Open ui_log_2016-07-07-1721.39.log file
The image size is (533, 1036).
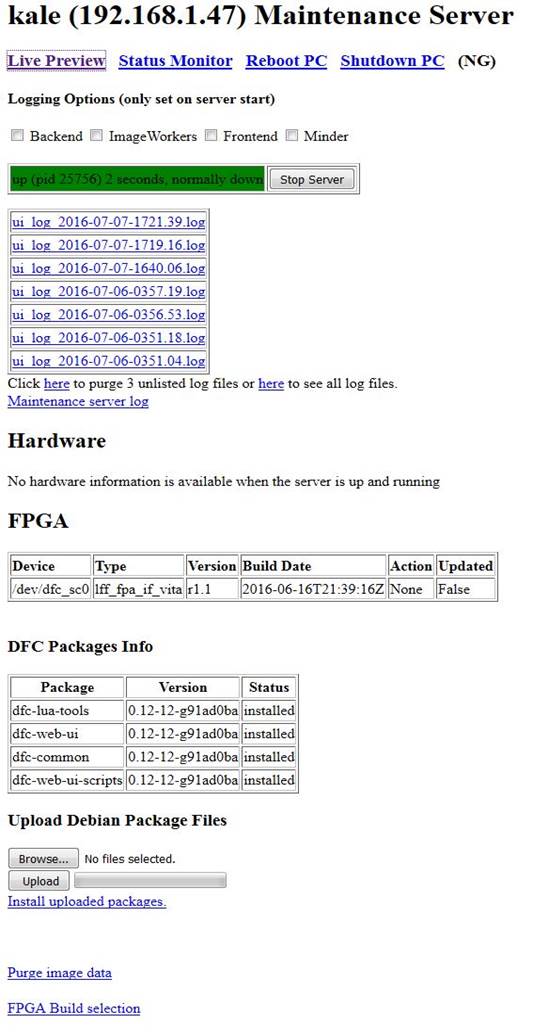click(x=108, y=222)
